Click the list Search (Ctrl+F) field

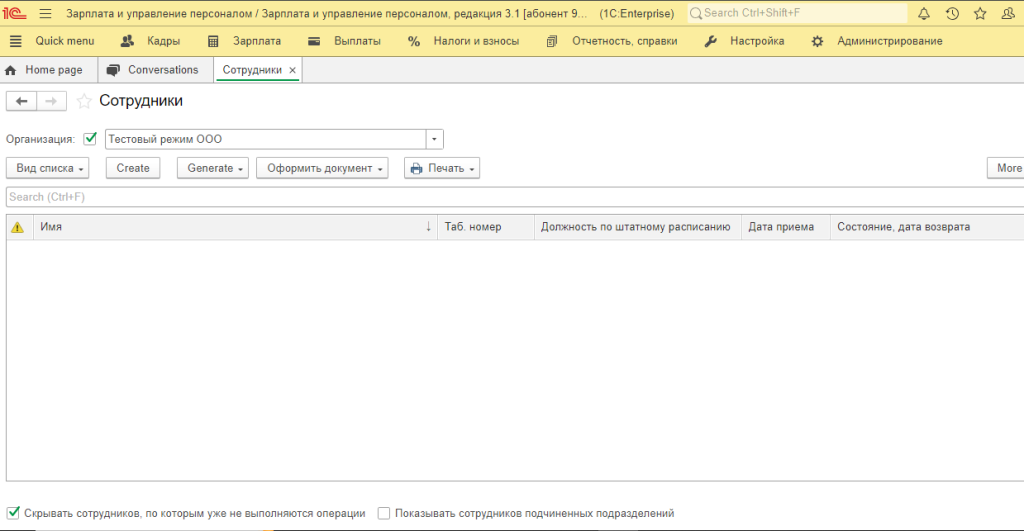click(x=500, y=197)
